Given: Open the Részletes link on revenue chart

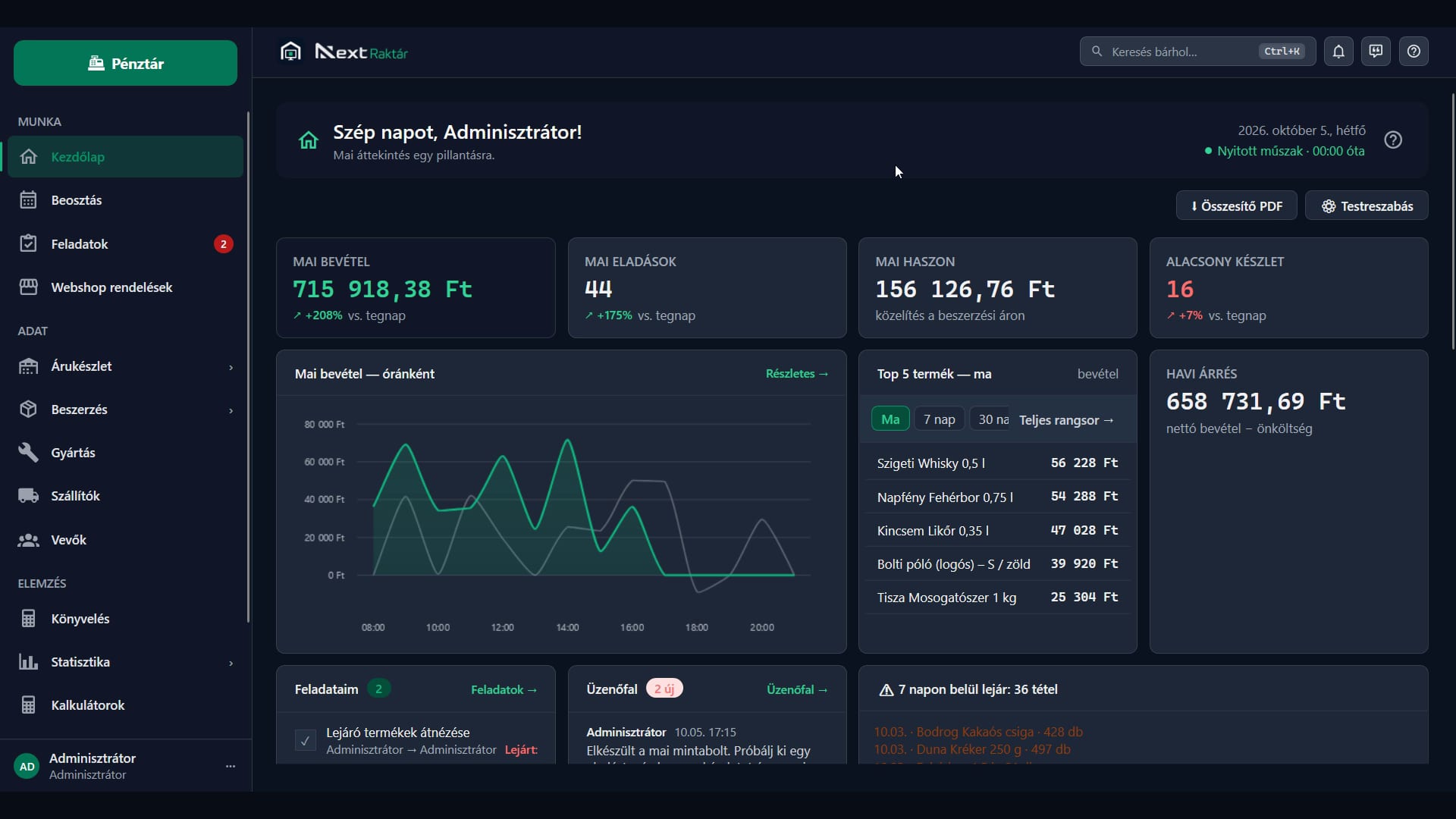Looking at the screenshot, I should 797,374.
